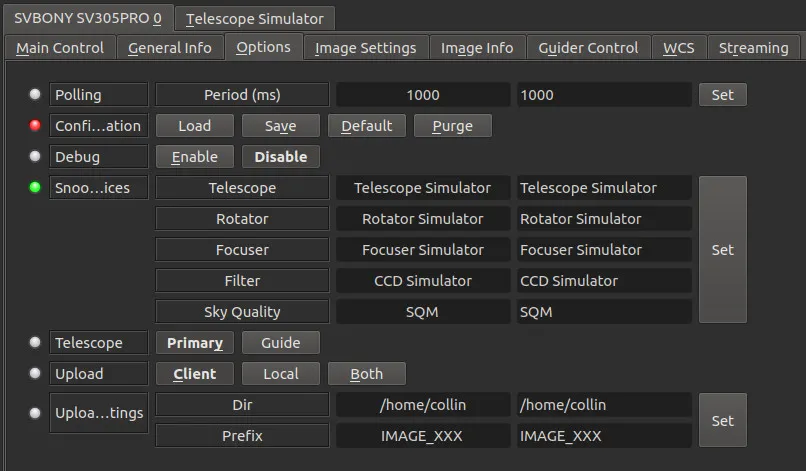Click the Upload property label
The height and width of the screenshot is (471, 806).
pyautogui.click(x=99, y=374)
